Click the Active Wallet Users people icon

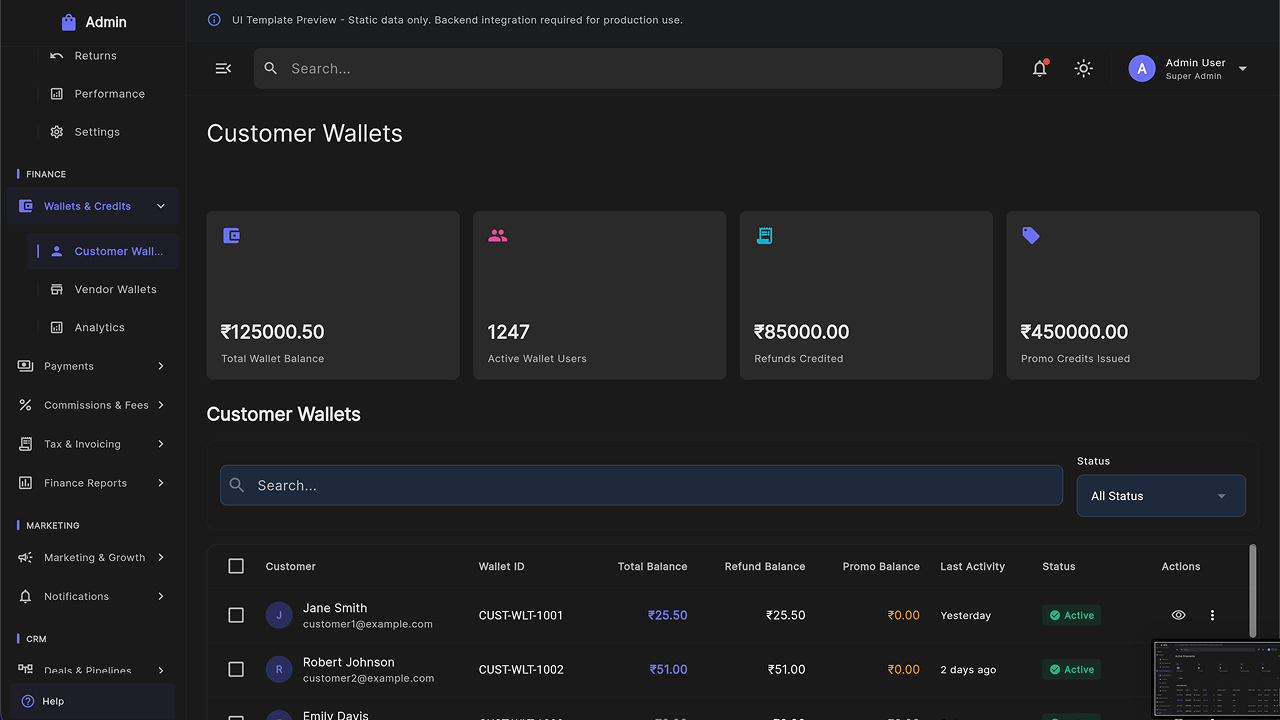(498, 236)
